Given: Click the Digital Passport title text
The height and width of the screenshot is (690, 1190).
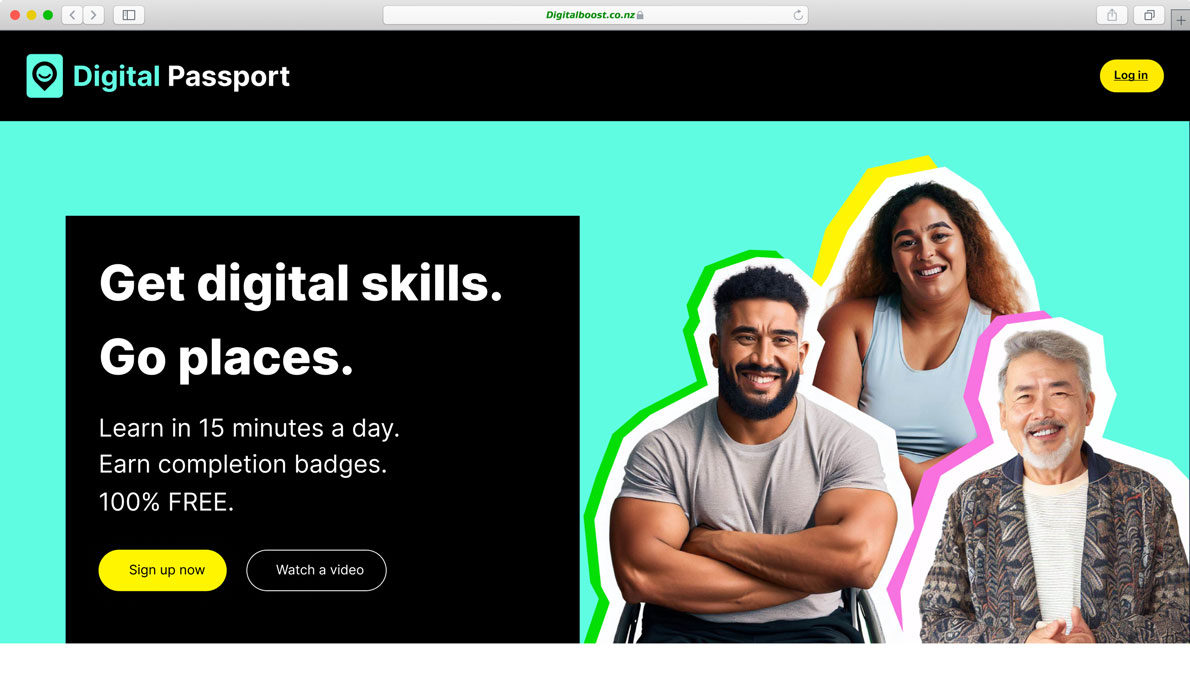Looking at the screenshot, I should click(181, 76).
